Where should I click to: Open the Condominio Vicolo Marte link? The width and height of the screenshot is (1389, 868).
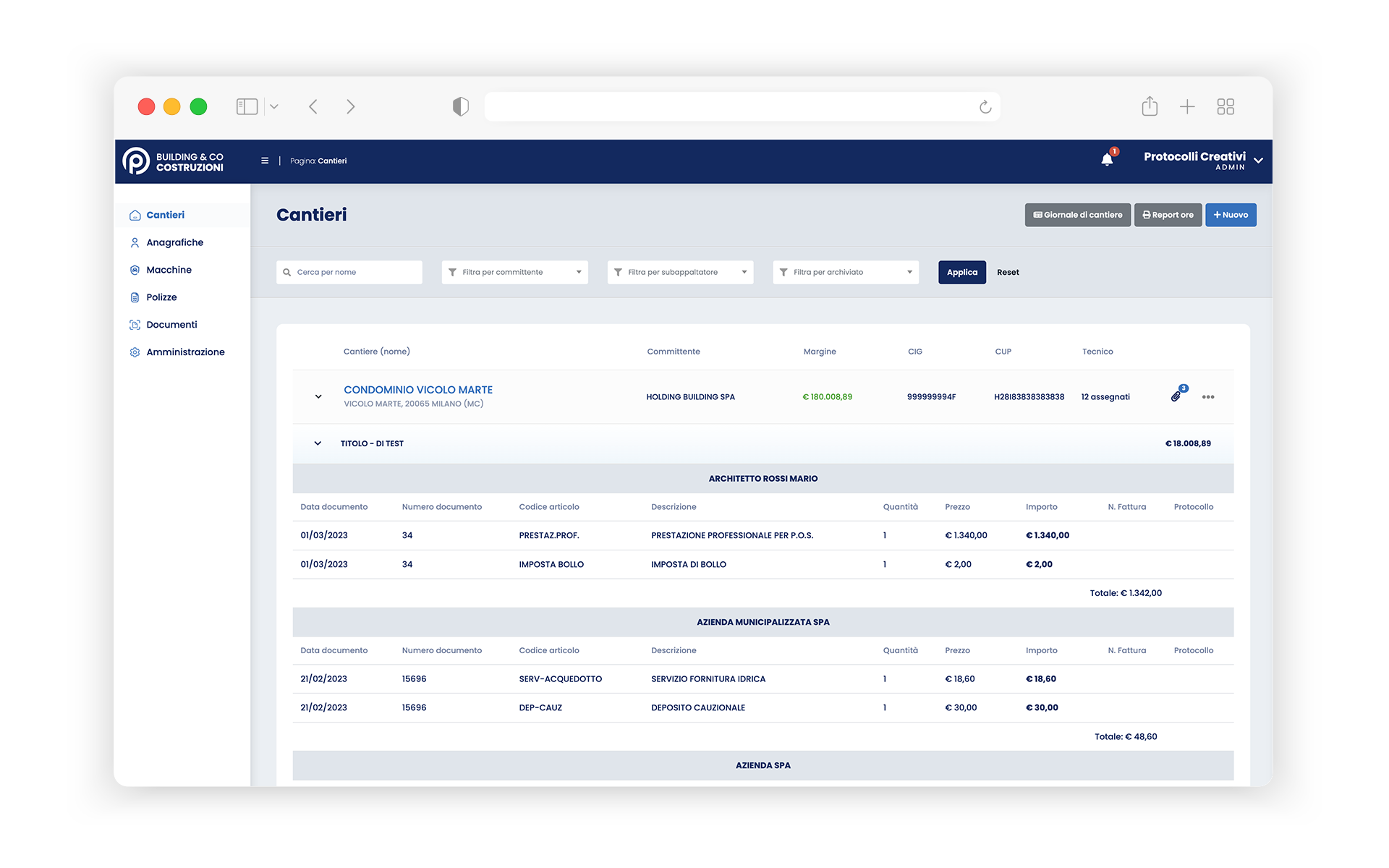pyautogui.click(x=418, y=390)
